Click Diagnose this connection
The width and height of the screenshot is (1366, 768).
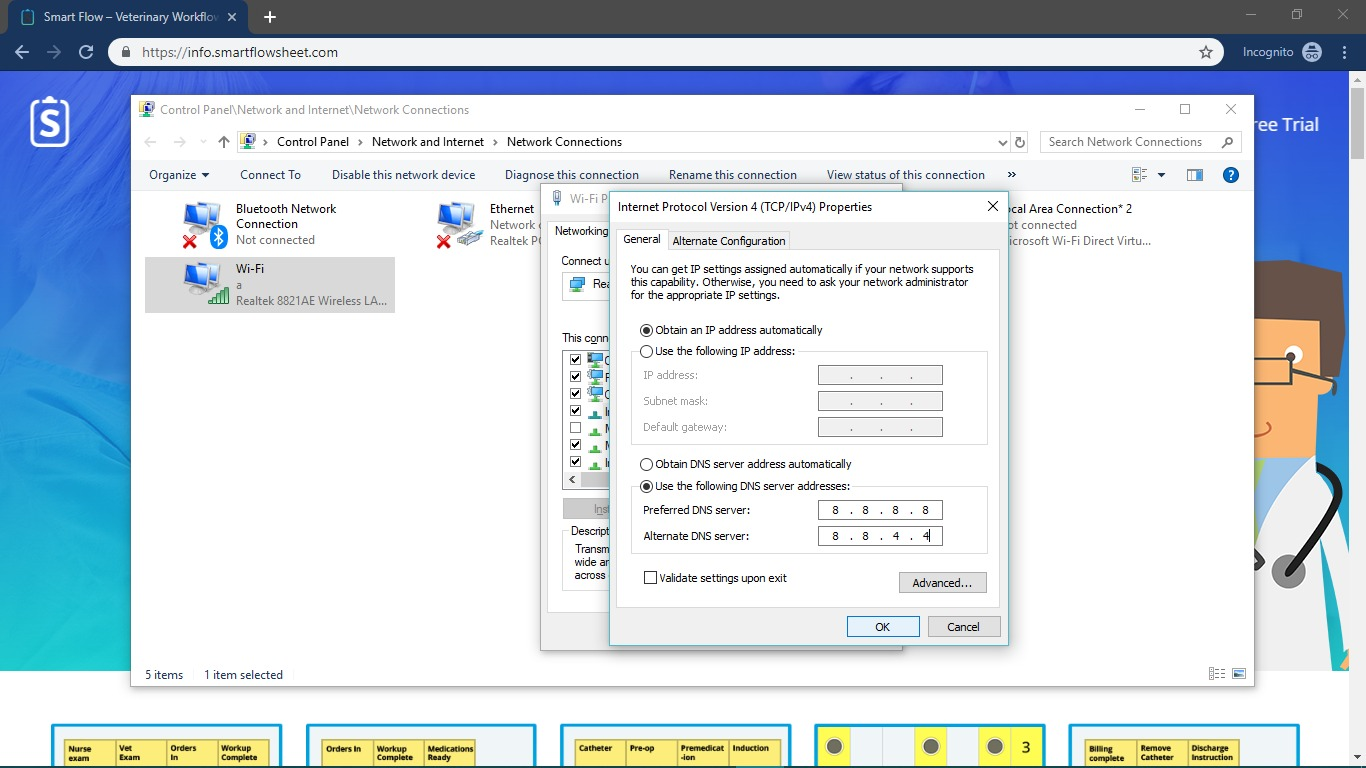click(572, 175)
